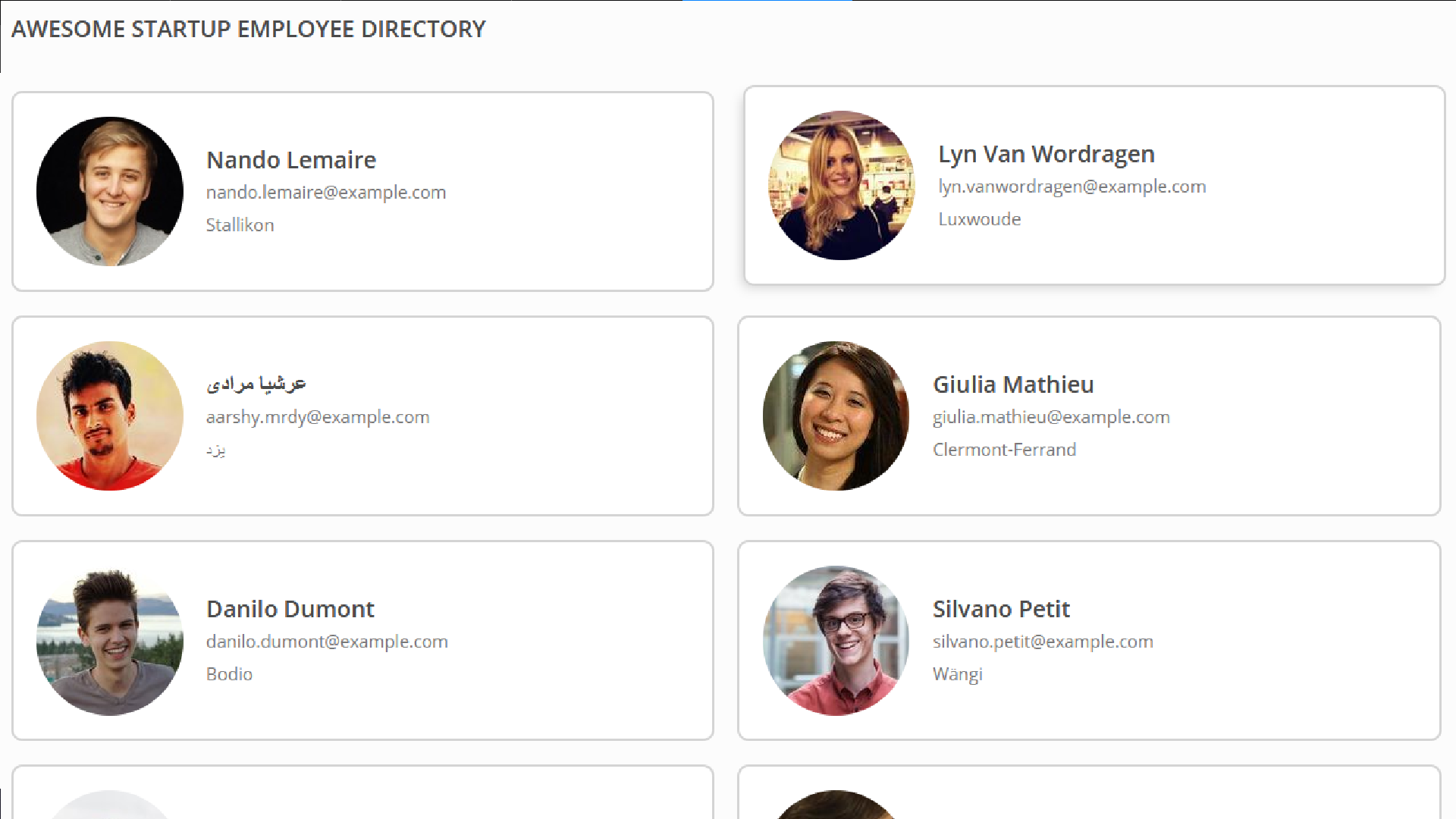Click Danilo Dumont's avatar picture
The height and width of the screenshot is (819, 1456).
(110, 640)
